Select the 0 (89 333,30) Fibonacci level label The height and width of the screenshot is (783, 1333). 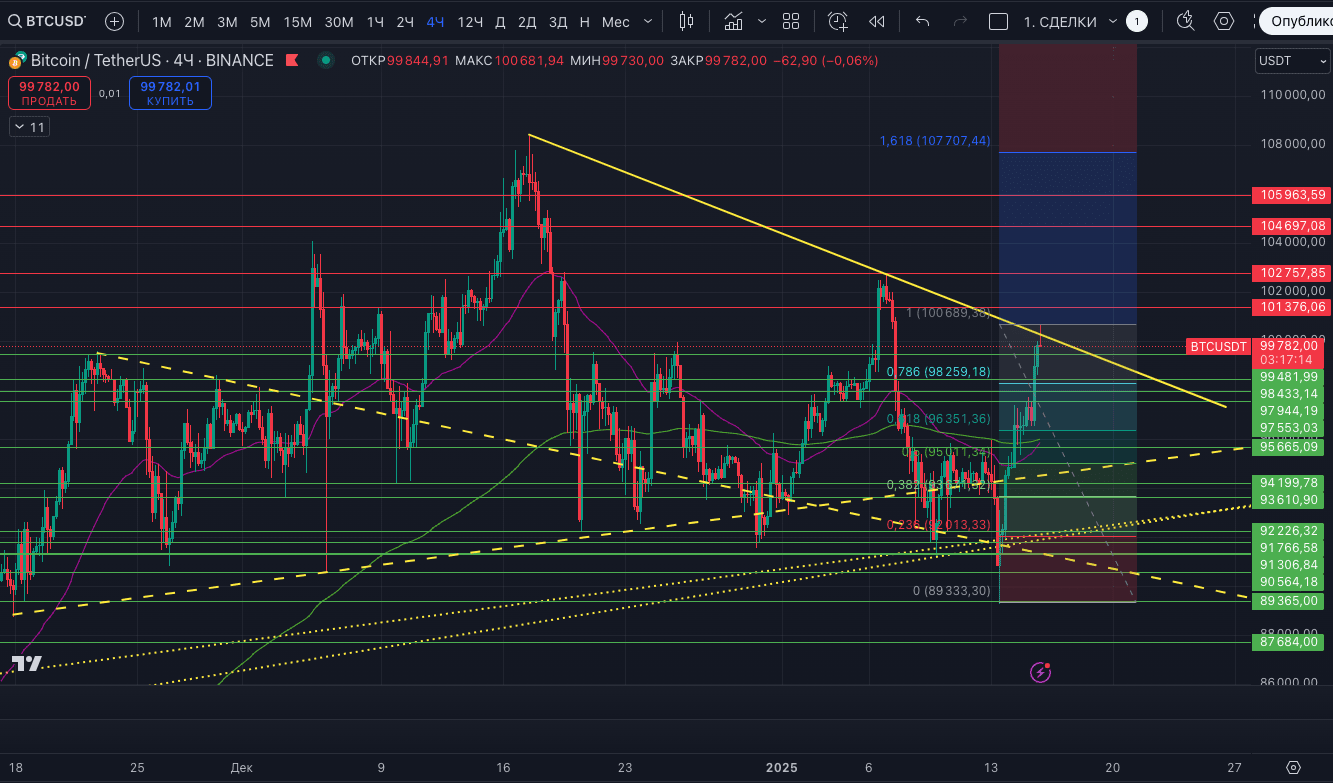click(951, 591)
